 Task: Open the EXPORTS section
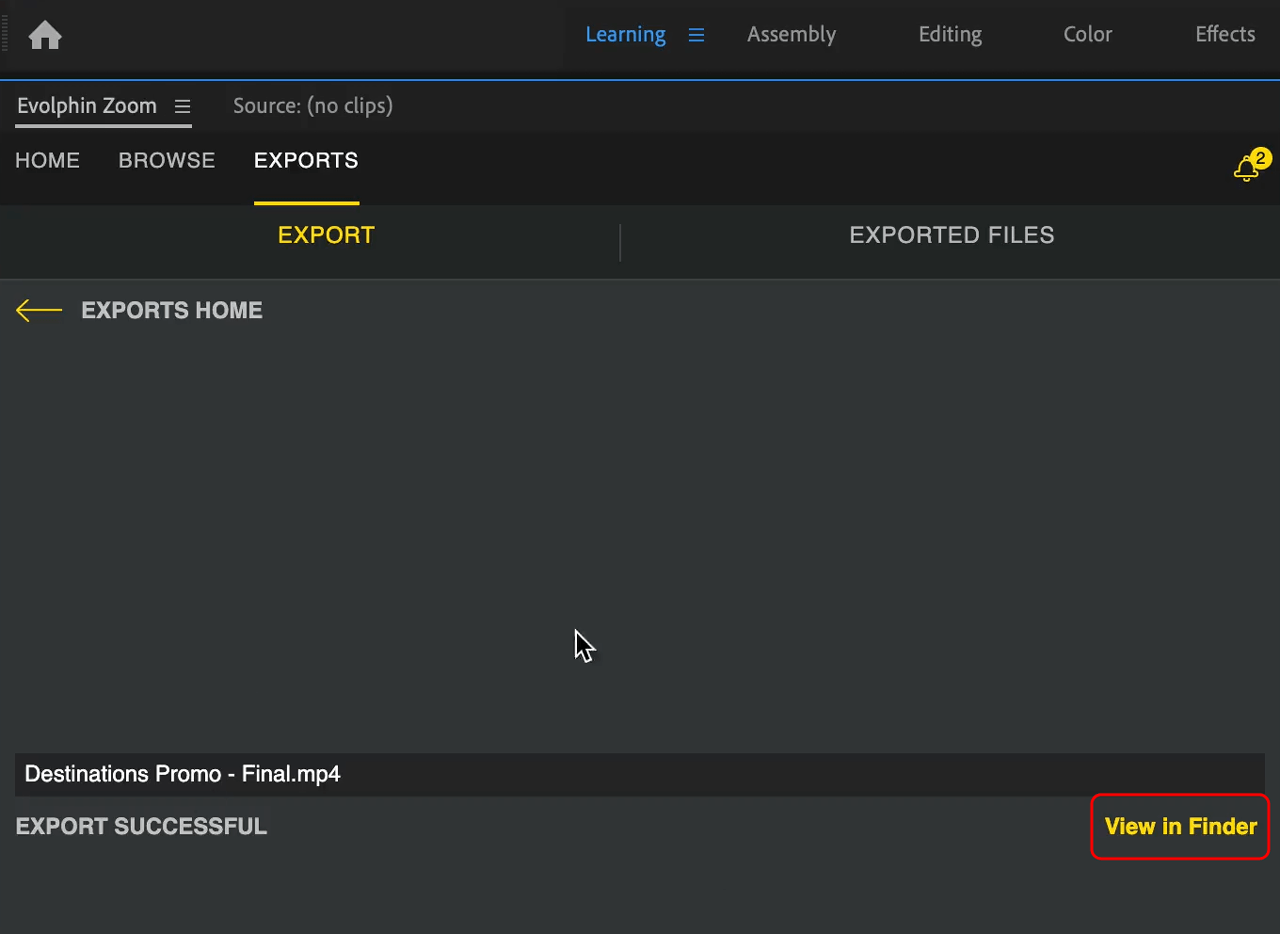[x=306, y=161]
